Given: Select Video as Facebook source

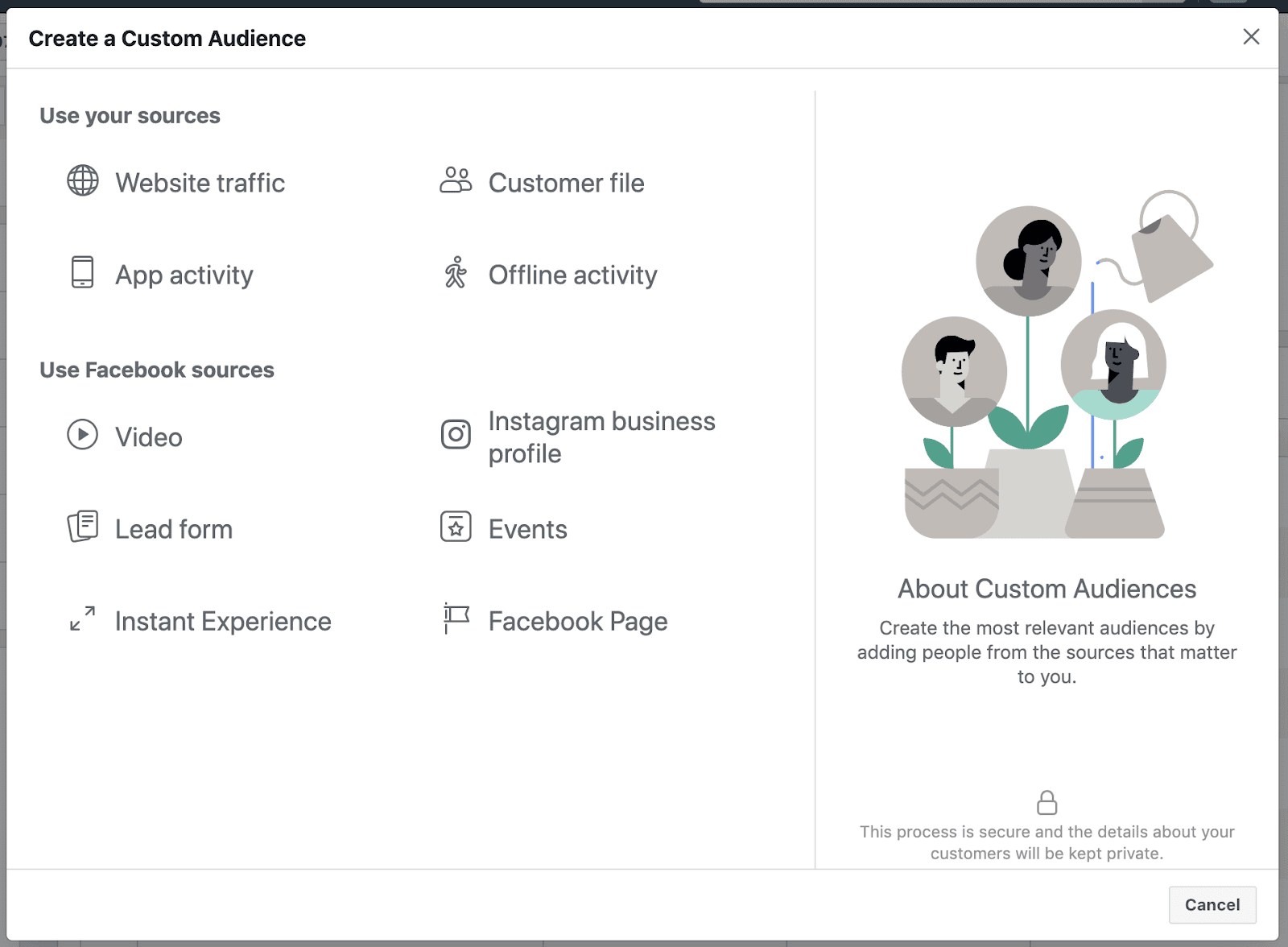Looking at the screenshot, I should 149,437.
